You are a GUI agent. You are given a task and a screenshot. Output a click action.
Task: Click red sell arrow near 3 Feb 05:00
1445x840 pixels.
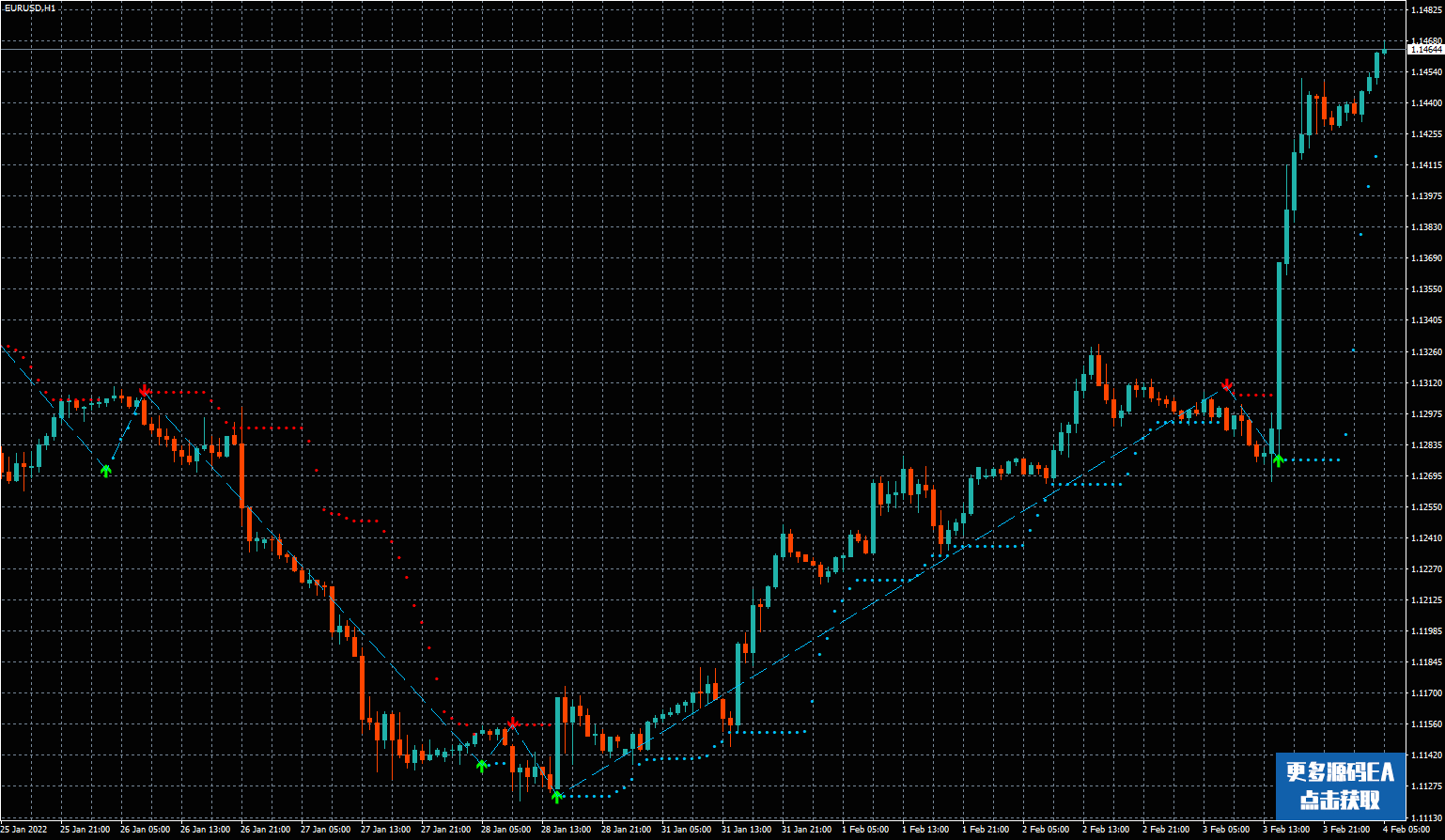[1227, 385]
